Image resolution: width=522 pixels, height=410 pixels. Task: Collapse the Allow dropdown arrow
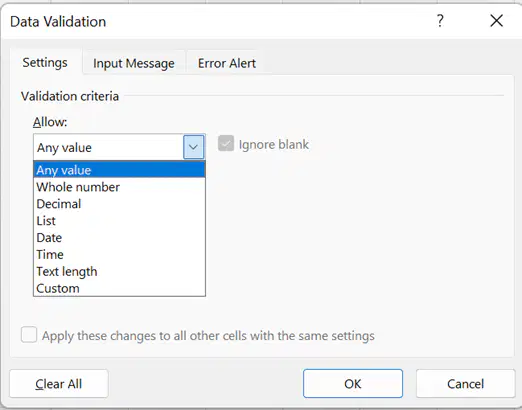tap(193, 147)
